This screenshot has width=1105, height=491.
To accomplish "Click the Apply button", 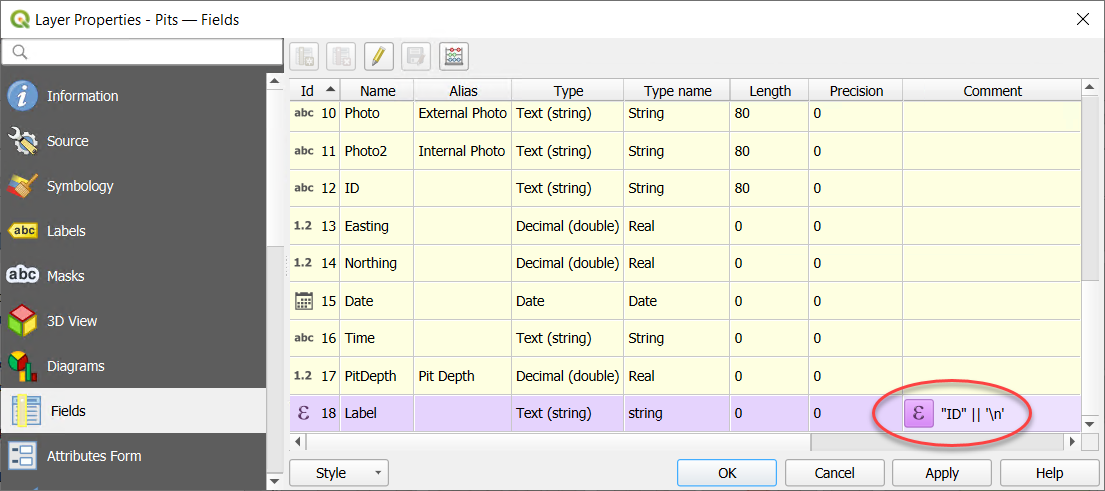I will click(941, 473).
